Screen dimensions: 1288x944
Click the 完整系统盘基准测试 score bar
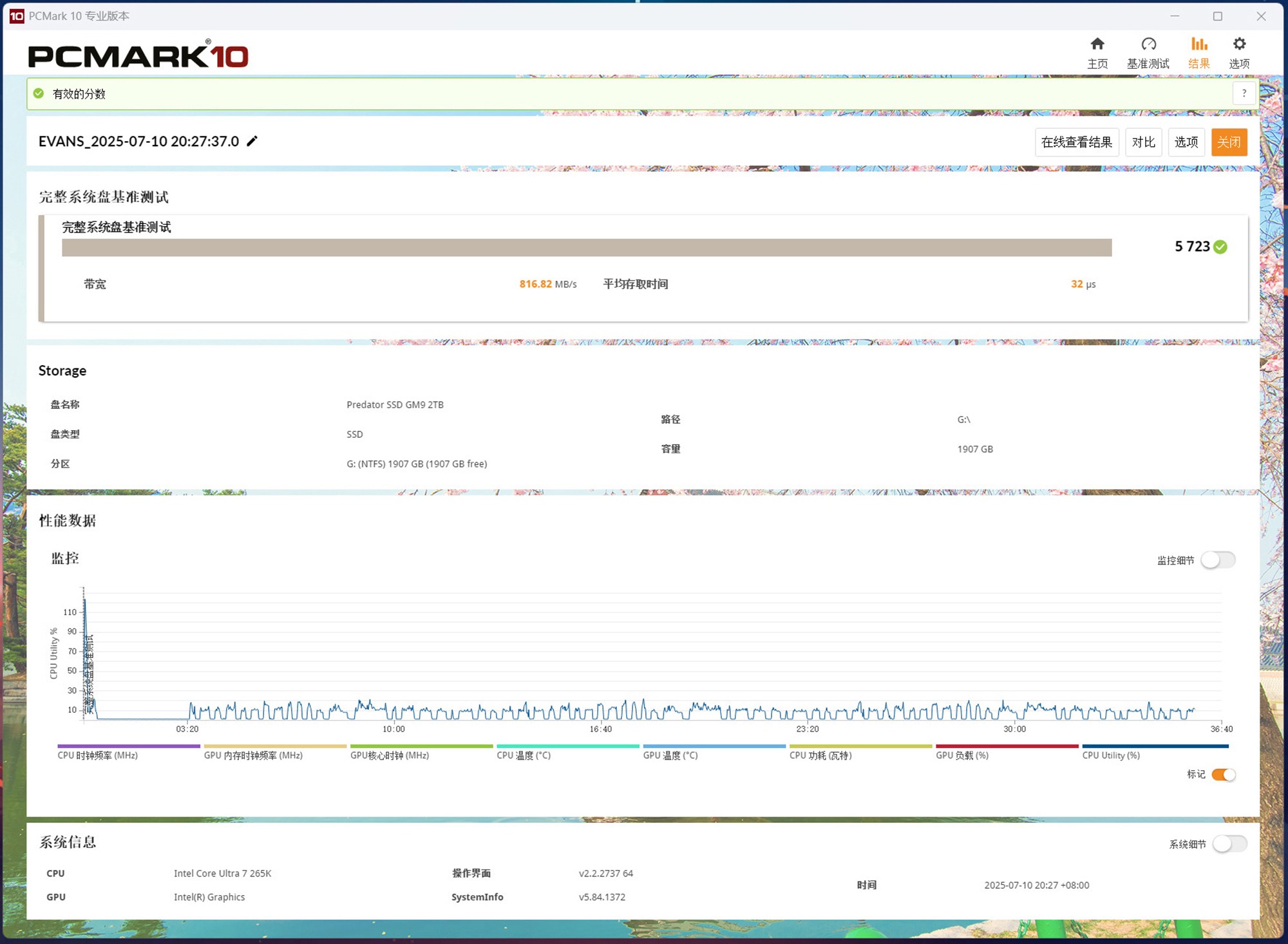pos(586,248)
